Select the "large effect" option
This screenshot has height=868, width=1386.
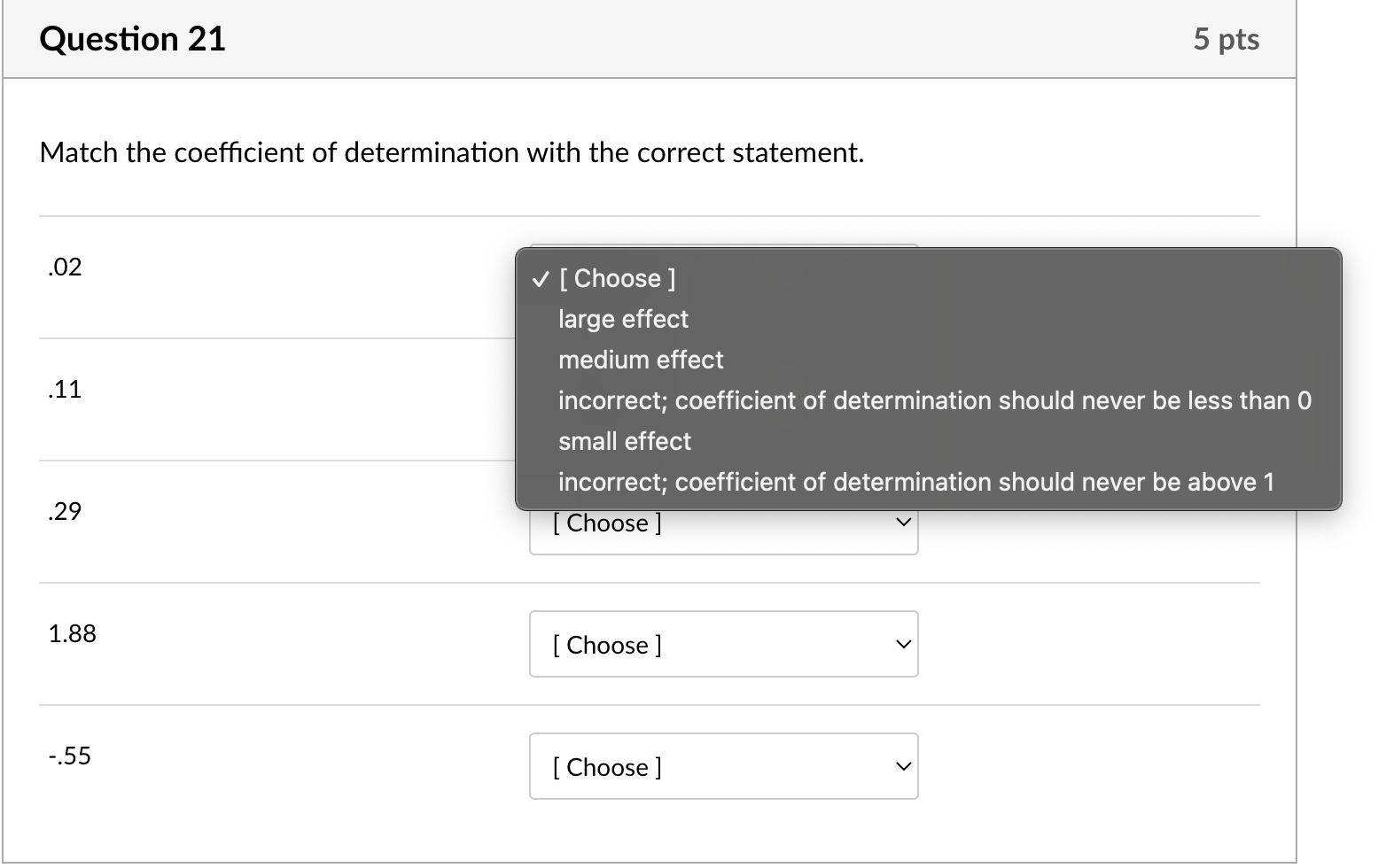click(x=622, y=319)
